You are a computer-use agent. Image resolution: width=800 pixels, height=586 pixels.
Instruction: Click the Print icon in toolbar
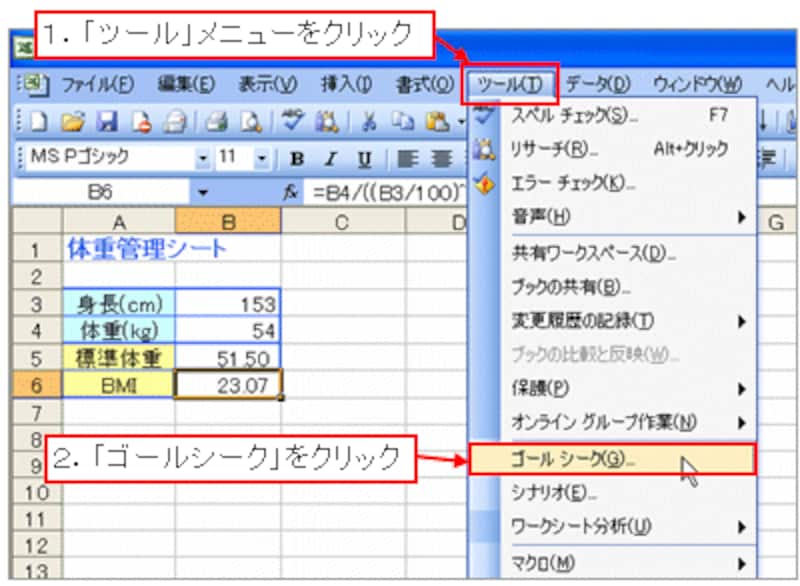(216, 122)
